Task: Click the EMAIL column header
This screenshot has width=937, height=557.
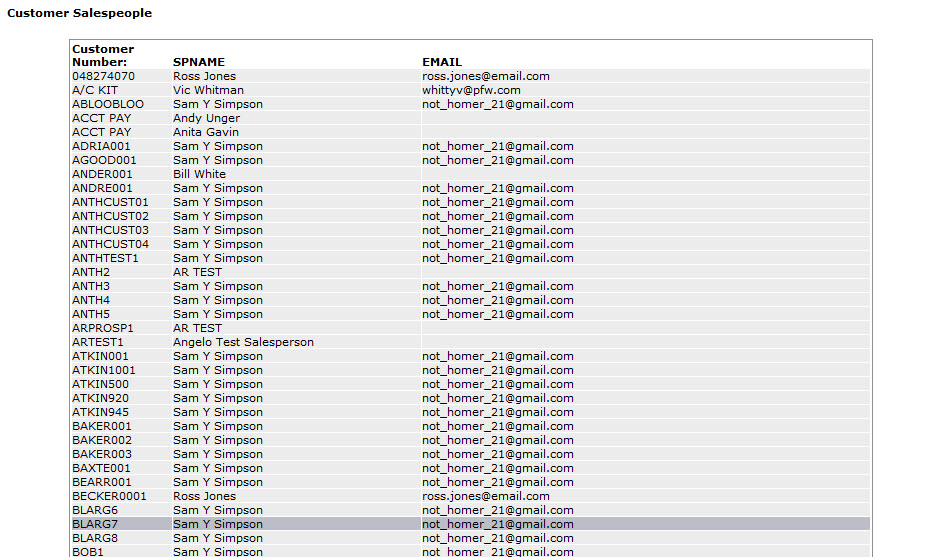Action: [442, 62]
